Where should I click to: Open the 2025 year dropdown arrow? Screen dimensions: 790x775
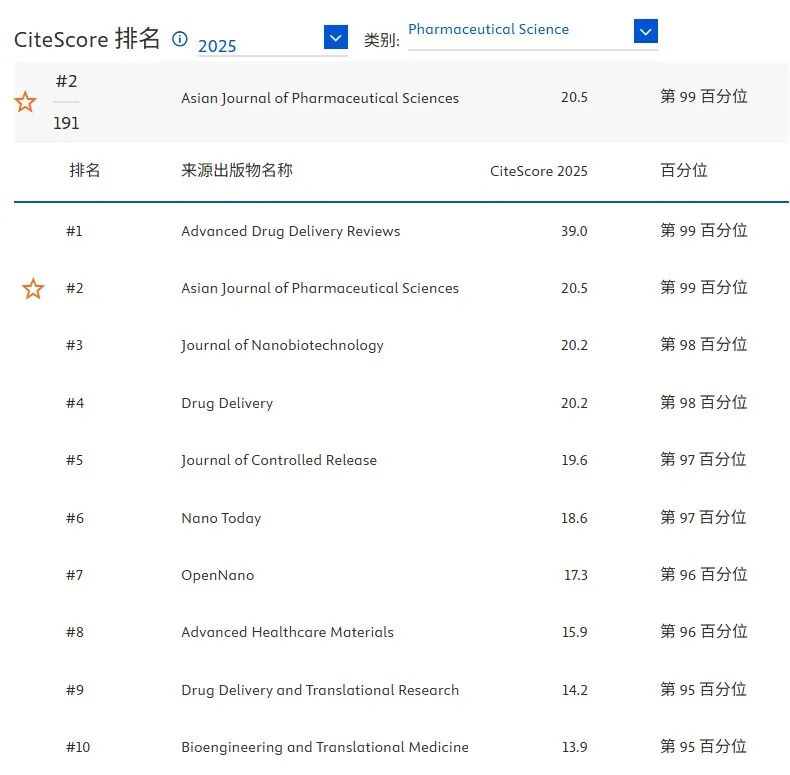click(336, 37)
